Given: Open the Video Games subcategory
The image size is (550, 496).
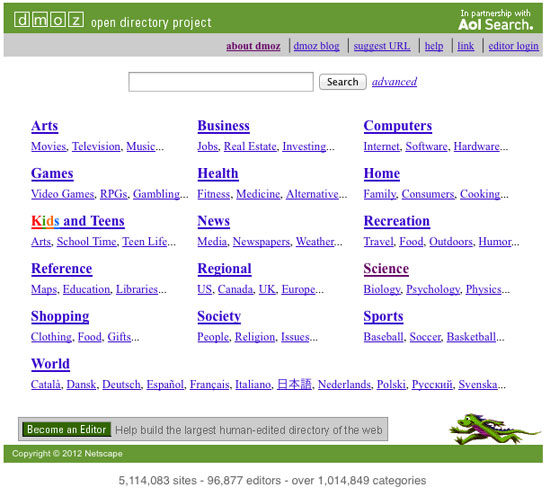Looking at the screenshot, I should click(62, 194).
